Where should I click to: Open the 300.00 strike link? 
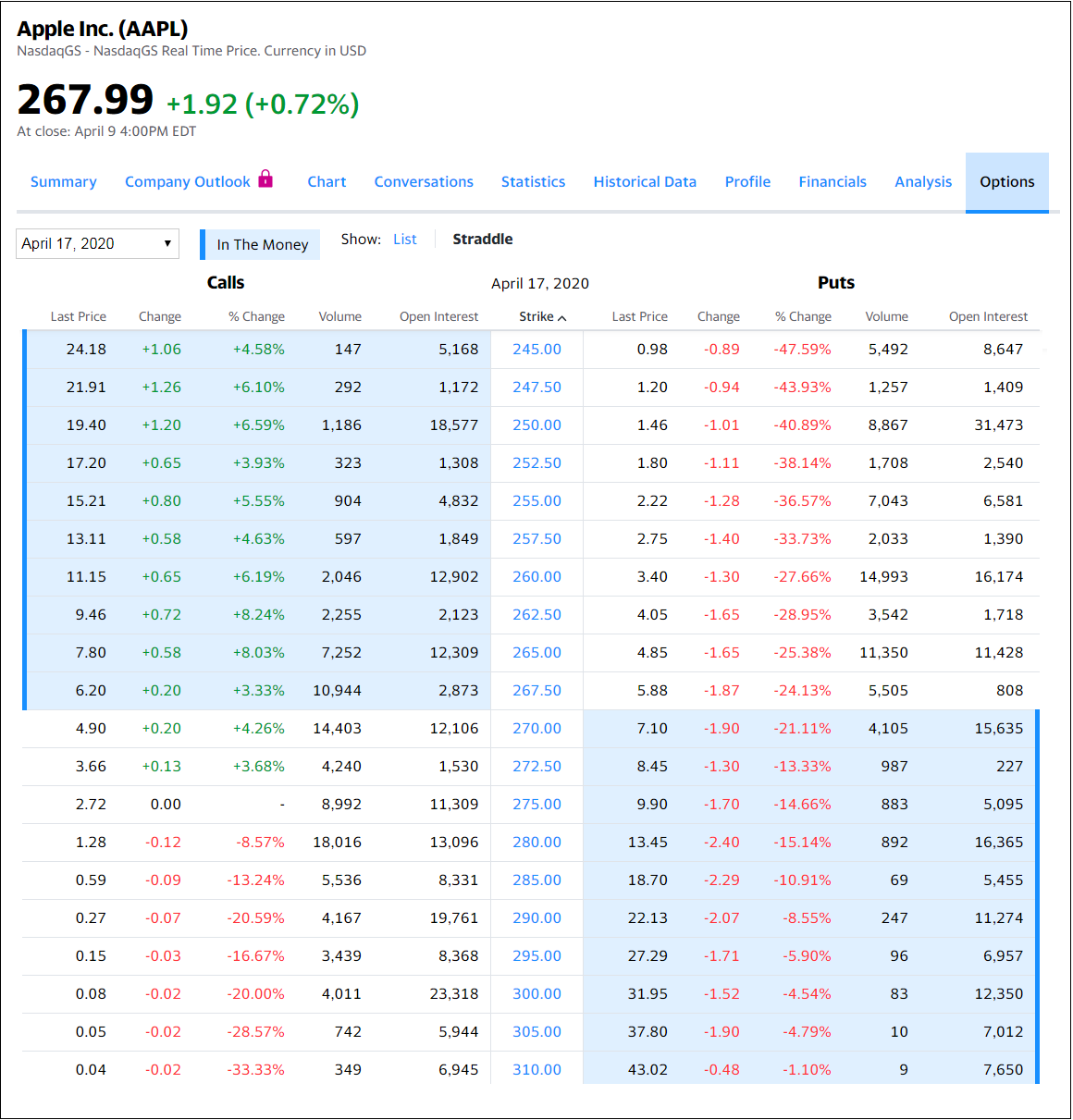536,993
